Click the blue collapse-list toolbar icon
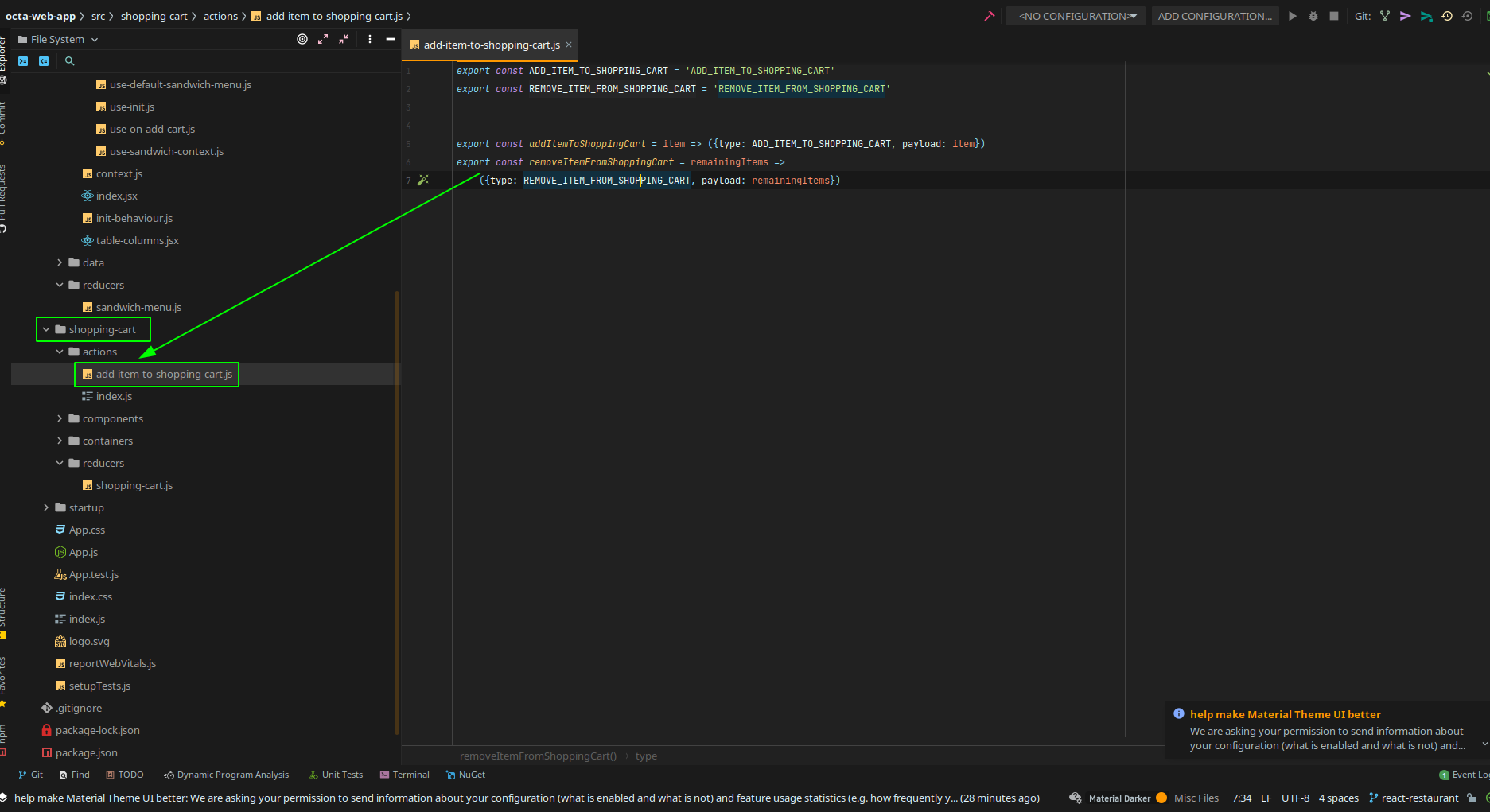The image size is (1490, 812). tap(44, 61)
